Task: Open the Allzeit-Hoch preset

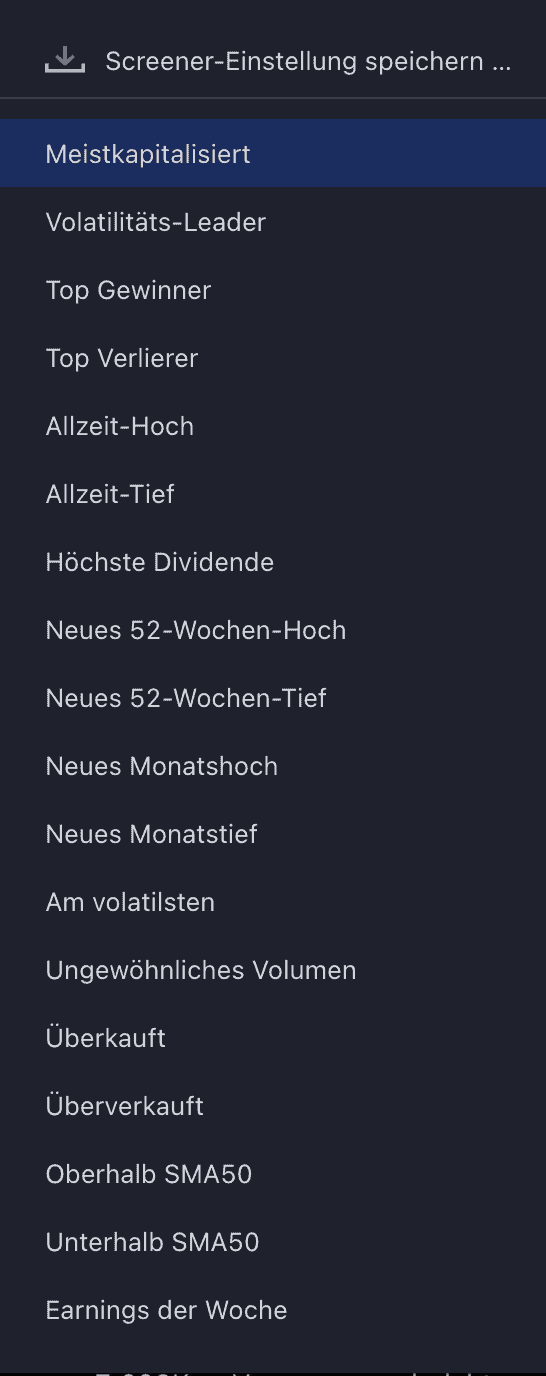Action: (x=273, y=426)
